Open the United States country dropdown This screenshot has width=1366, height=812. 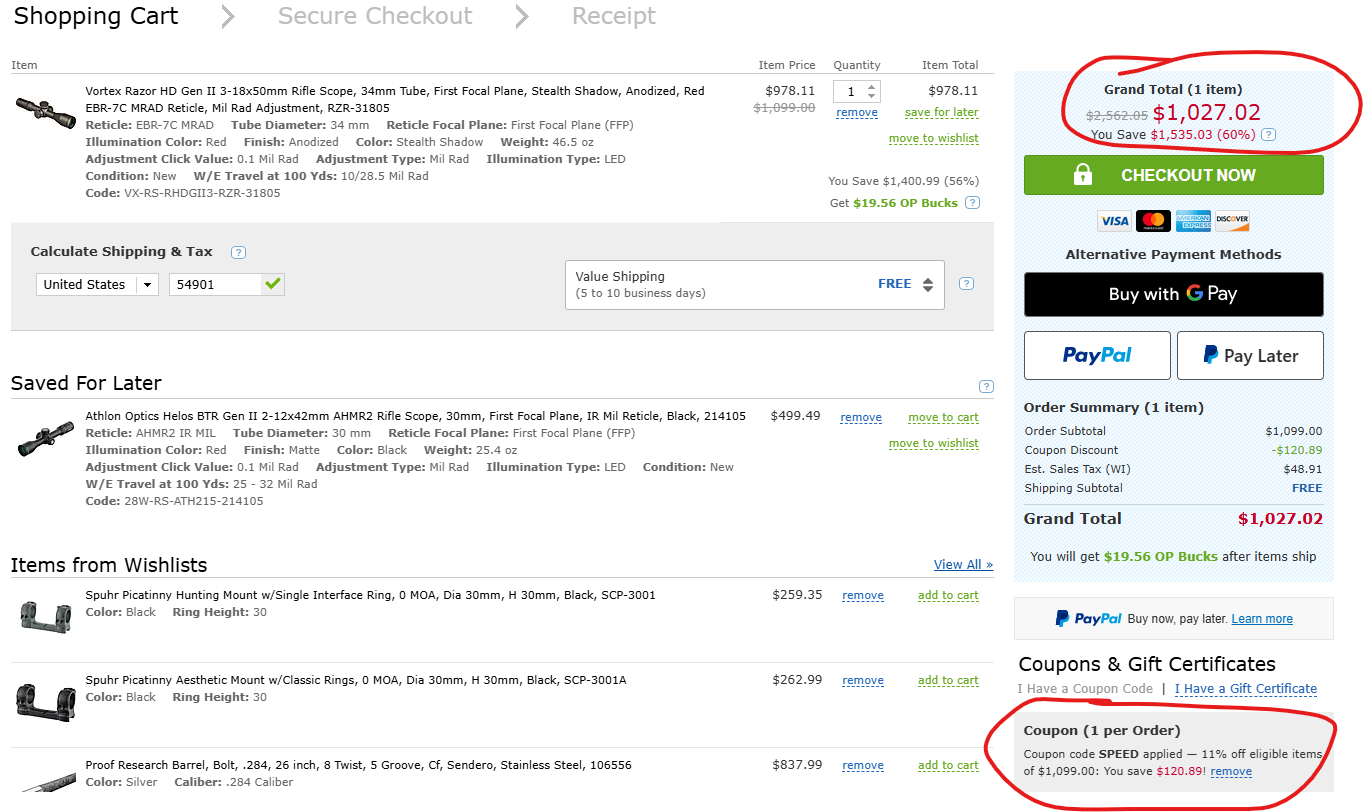[x=98, y=284]
